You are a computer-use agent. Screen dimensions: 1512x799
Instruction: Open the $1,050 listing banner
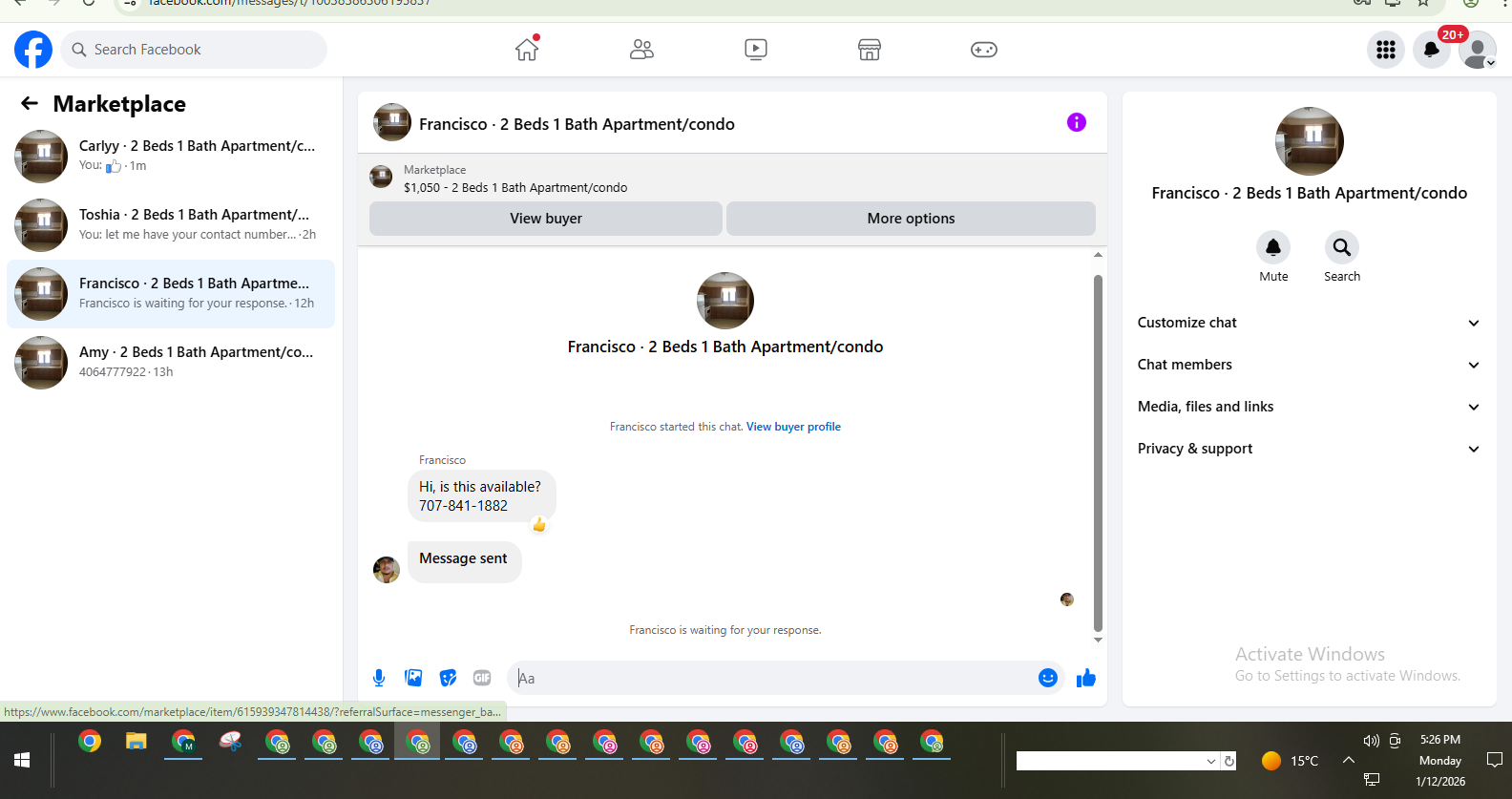tap(732, 179)
